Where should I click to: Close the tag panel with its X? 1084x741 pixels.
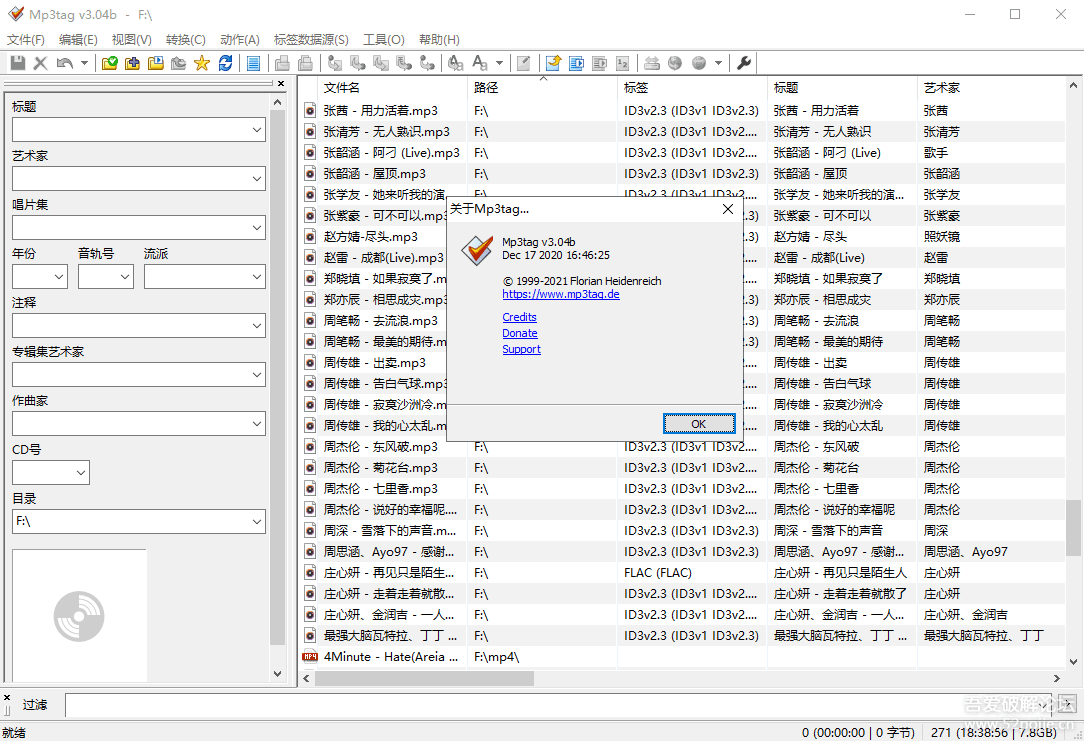click(281, 84)
